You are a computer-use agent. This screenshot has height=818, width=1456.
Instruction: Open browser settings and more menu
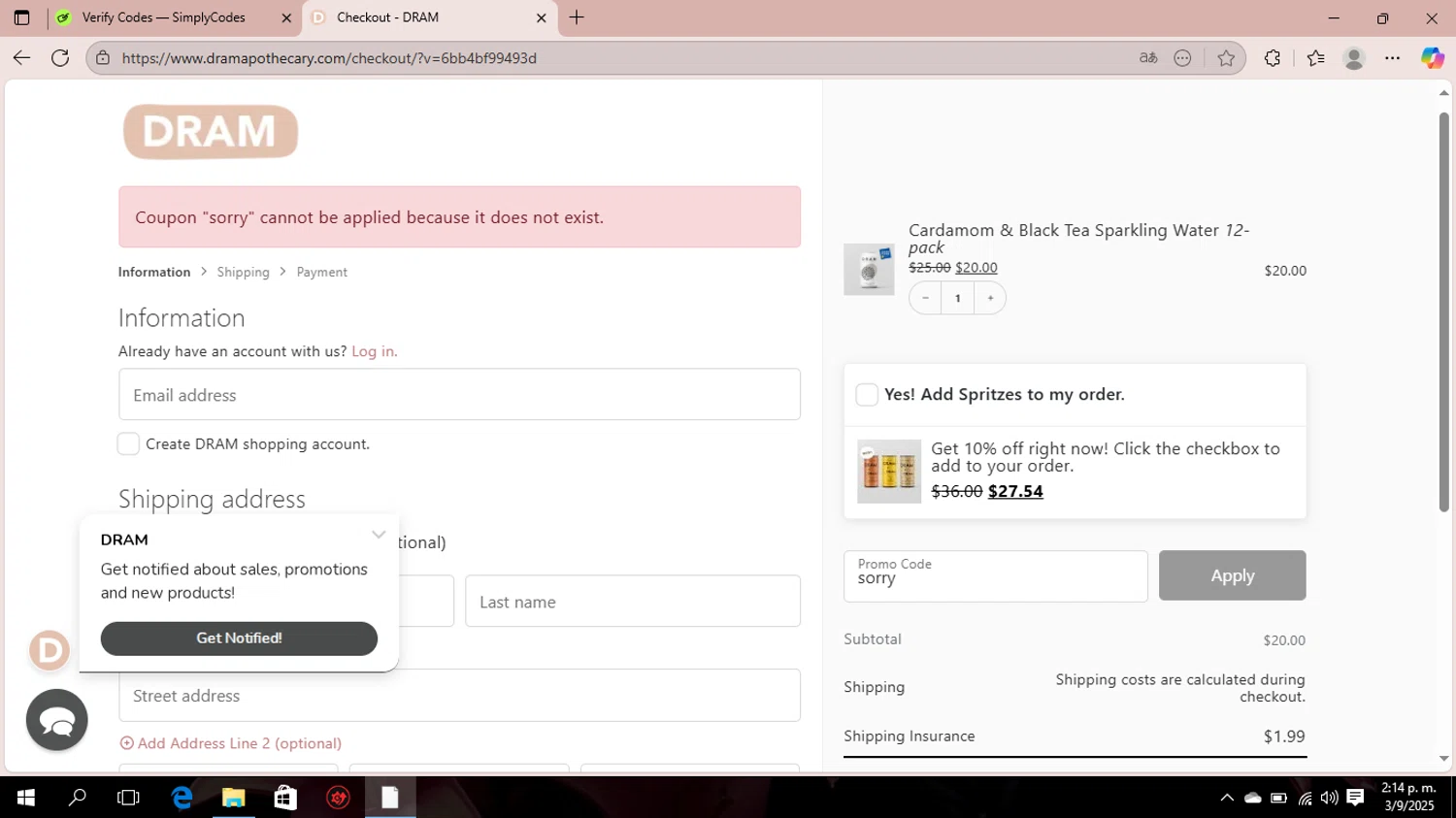click(1393, 58)
